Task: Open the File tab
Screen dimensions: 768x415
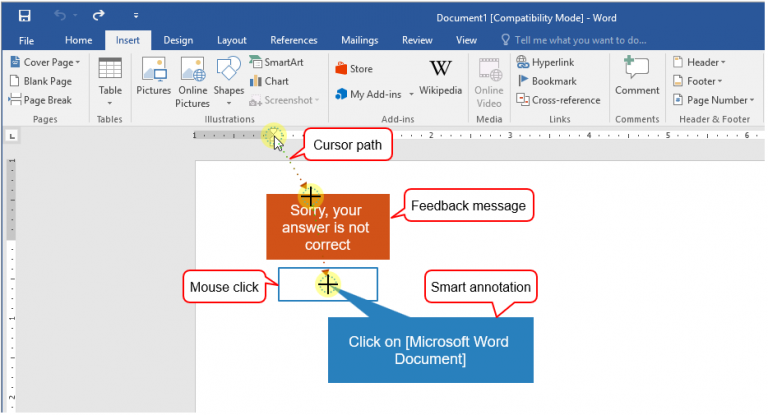Action: pyautogui.click(x=26, y=40)
